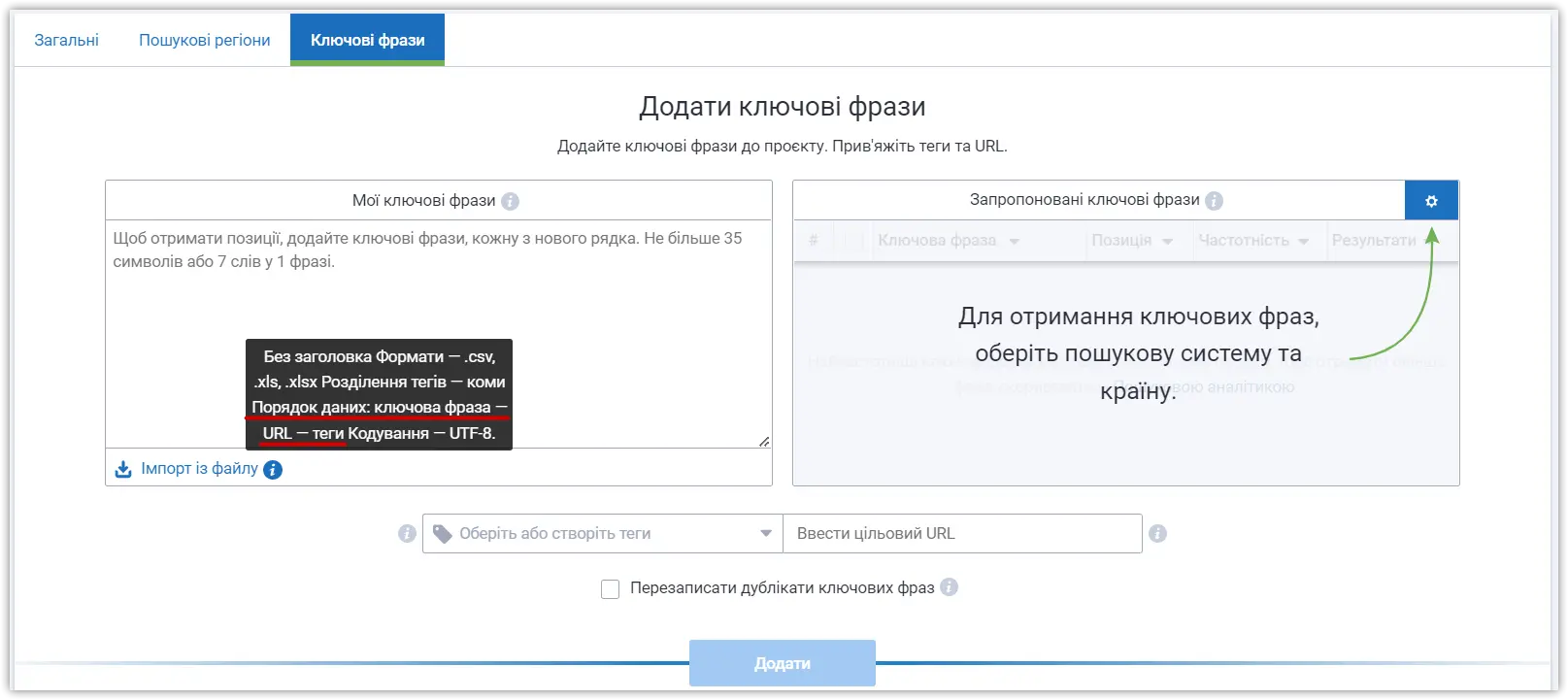
Task: Click the Ввести цільовий URL field
Action: [962, 533]
